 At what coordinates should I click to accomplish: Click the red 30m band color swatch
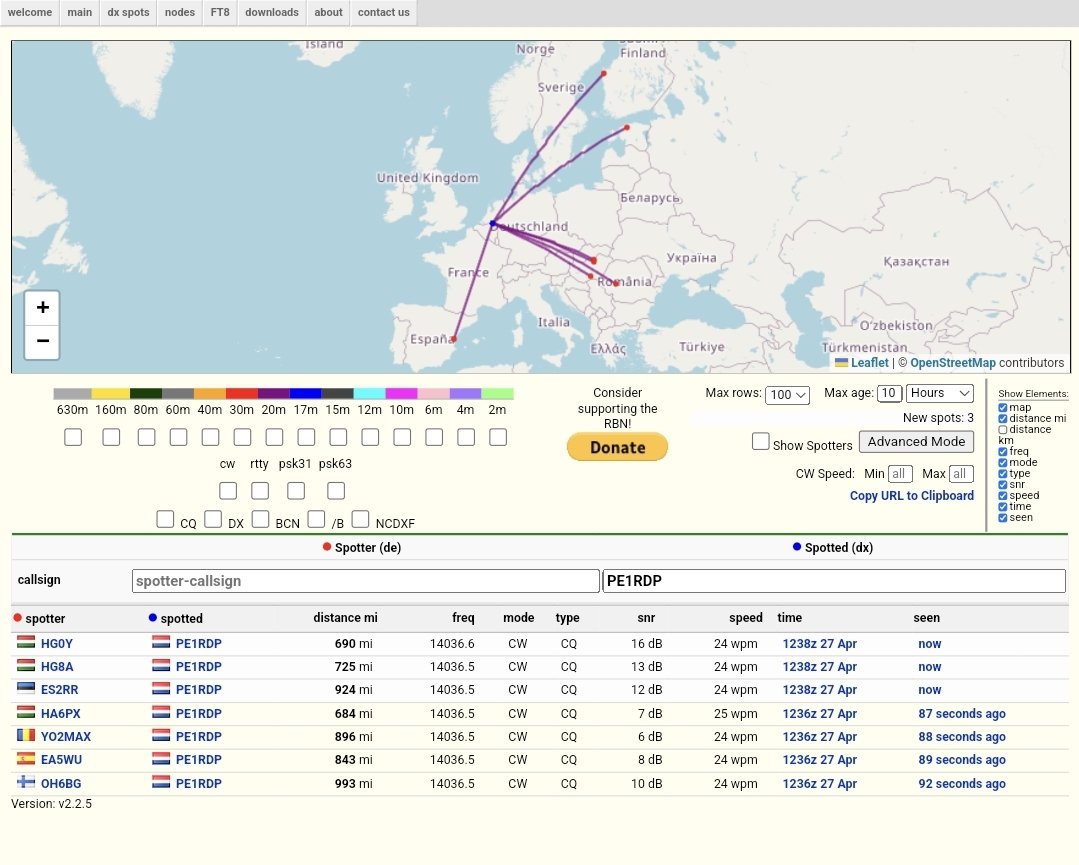pos(242,394)
